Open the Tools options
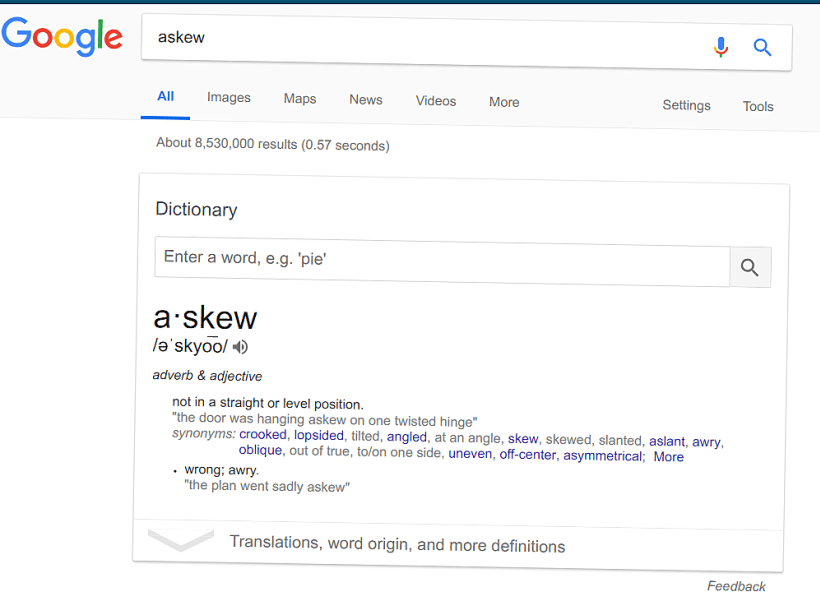820x601 pixels. pyautogui.click(x=757, y=106)
